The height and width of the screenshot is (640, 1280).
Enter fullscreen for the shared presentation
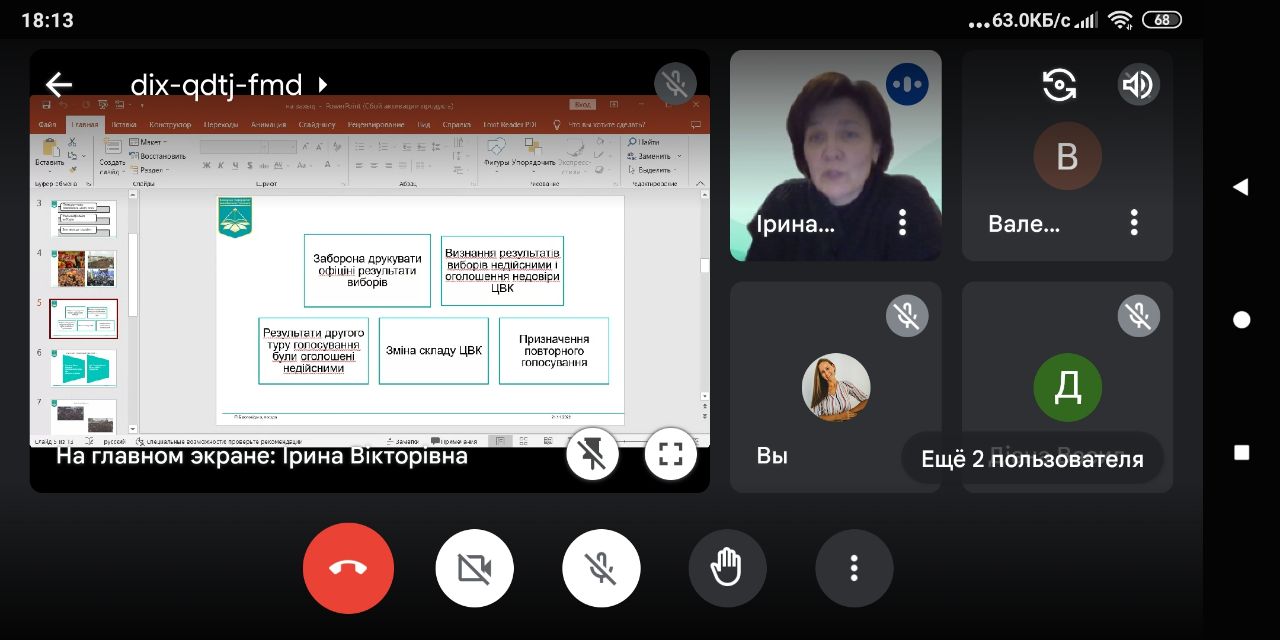coord(670,455)
